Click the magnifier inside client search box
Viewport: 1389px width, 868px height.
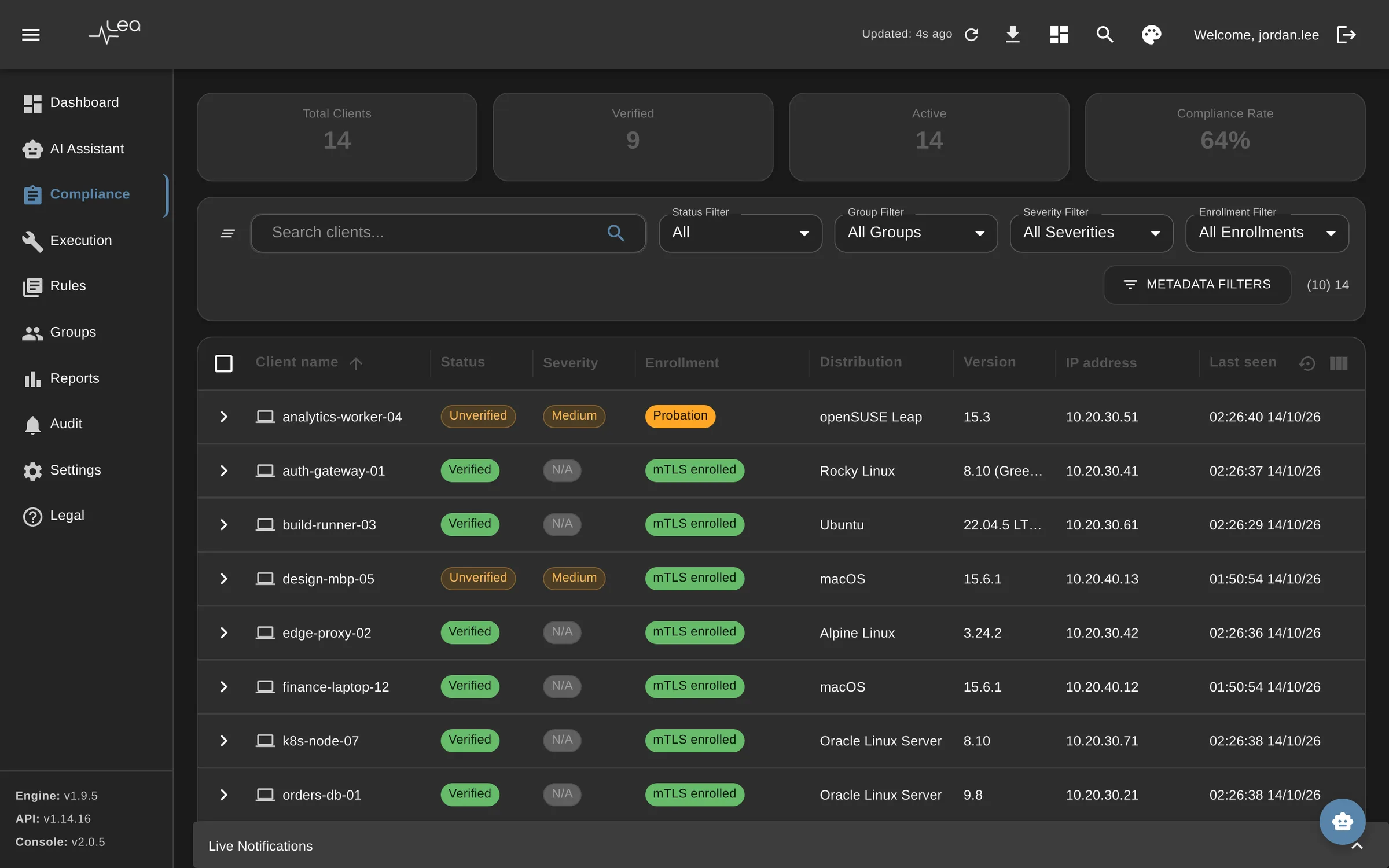coord(616,233)
